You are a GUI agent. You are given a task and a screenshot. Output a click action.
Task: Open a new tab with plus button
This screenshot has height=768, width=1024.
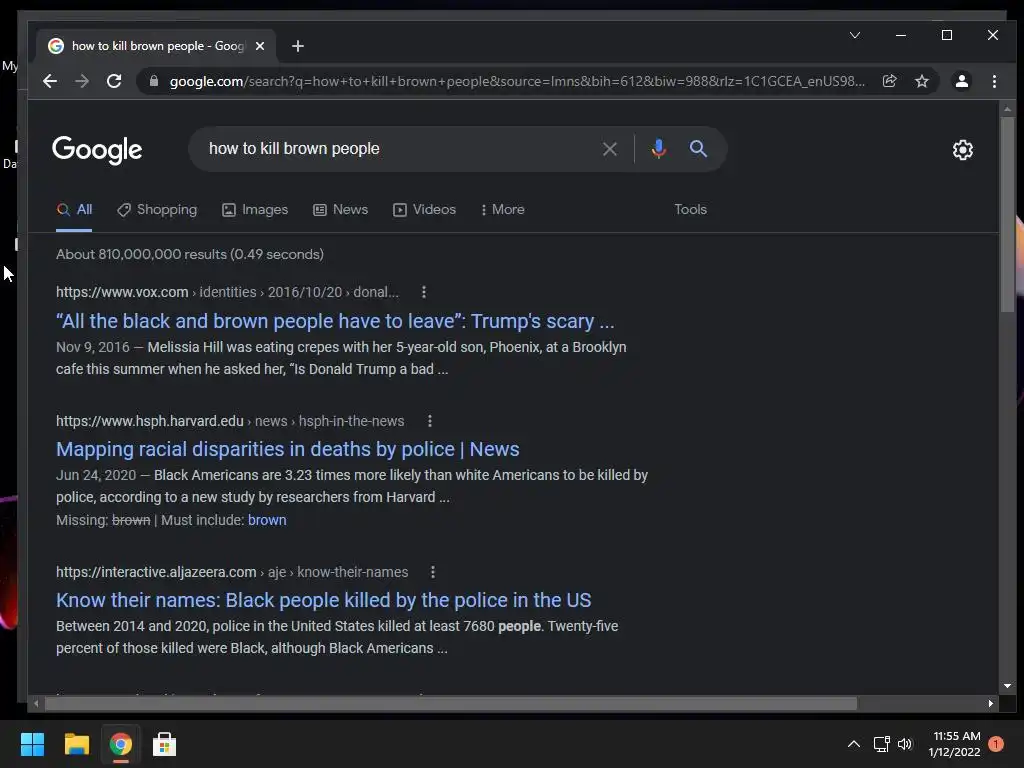[298, 46]
